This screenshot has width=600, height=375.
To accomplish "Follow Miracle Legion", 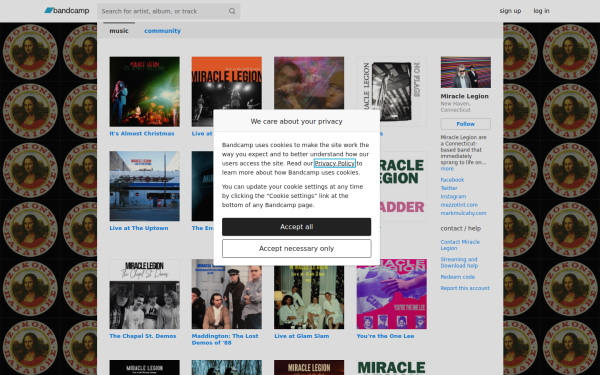I will [x=465, y=124].
